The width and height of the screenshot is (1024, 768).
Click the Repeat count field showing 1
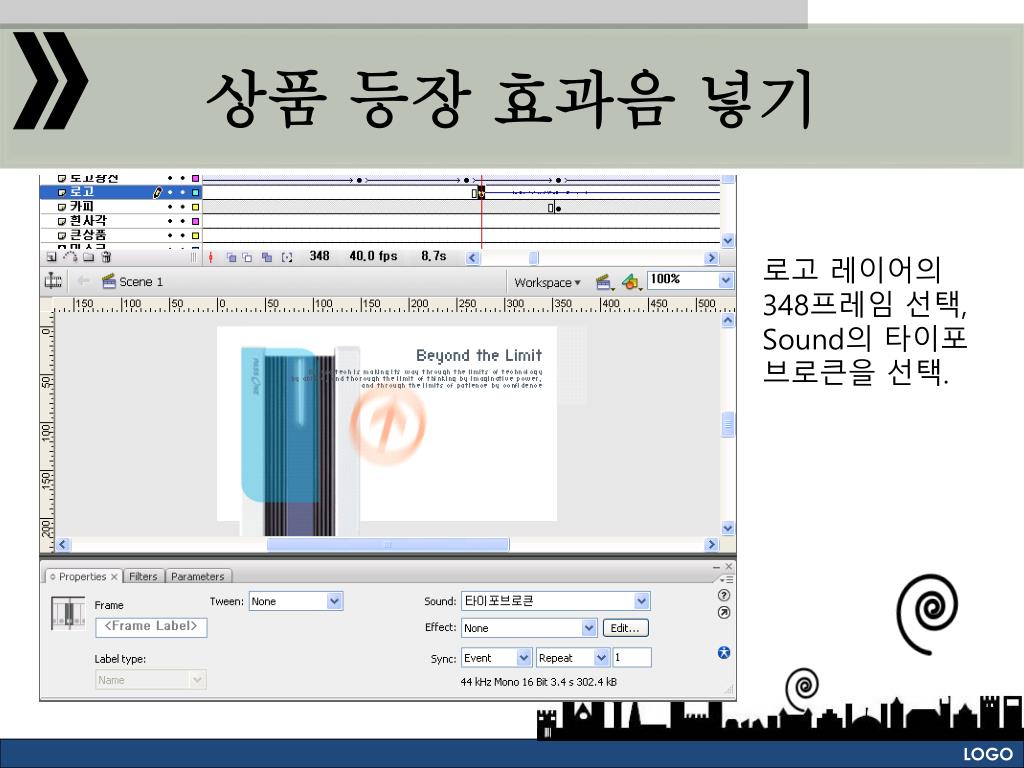[x=632, y=658]
